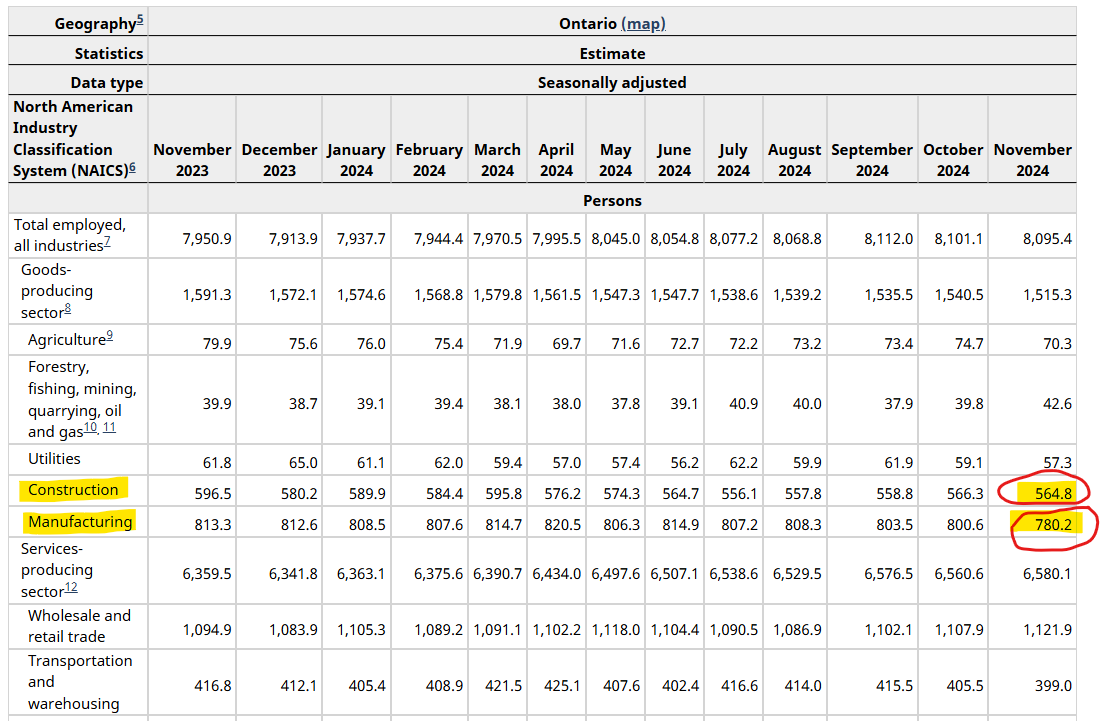Click Utilities December 2023 value 65.0
1102x721 pixels.
tap(303, 463)
